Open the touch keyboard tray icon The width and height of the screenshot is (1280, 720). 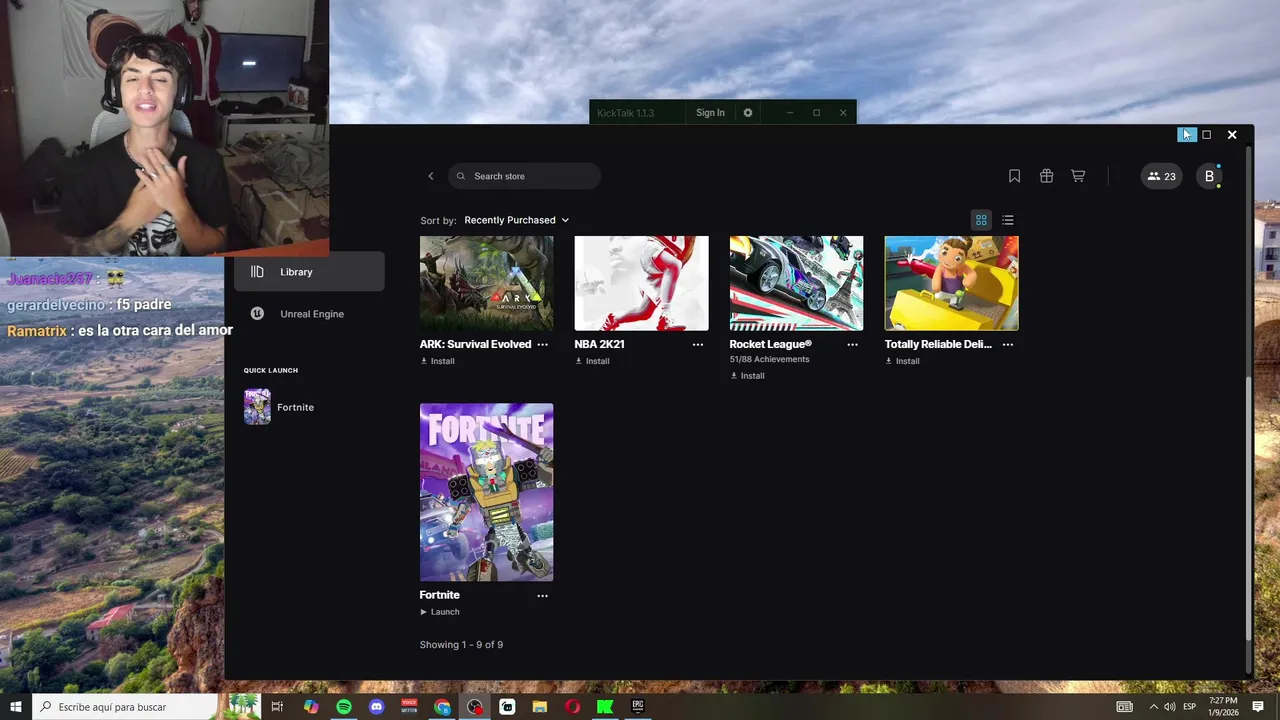pos(1125,707)
